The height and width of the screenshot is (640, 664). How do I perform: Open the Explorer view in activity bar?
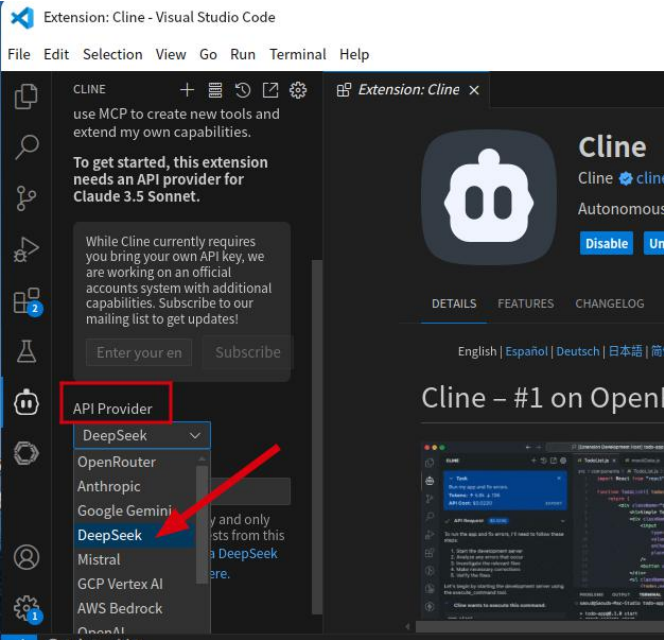click(x=26, y=96)
